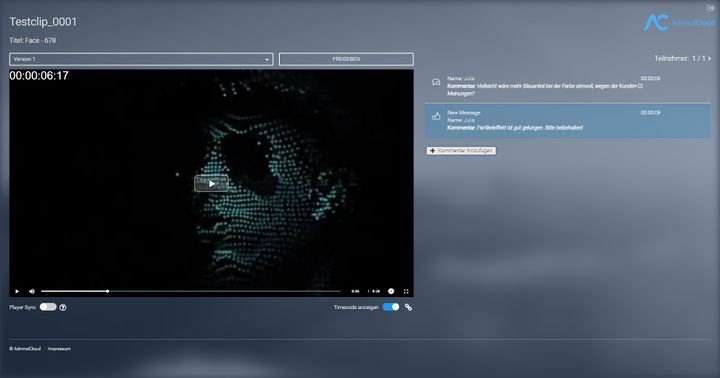Click the Testclip_0001 title
The image size is (720, 378).
point(43,22)
